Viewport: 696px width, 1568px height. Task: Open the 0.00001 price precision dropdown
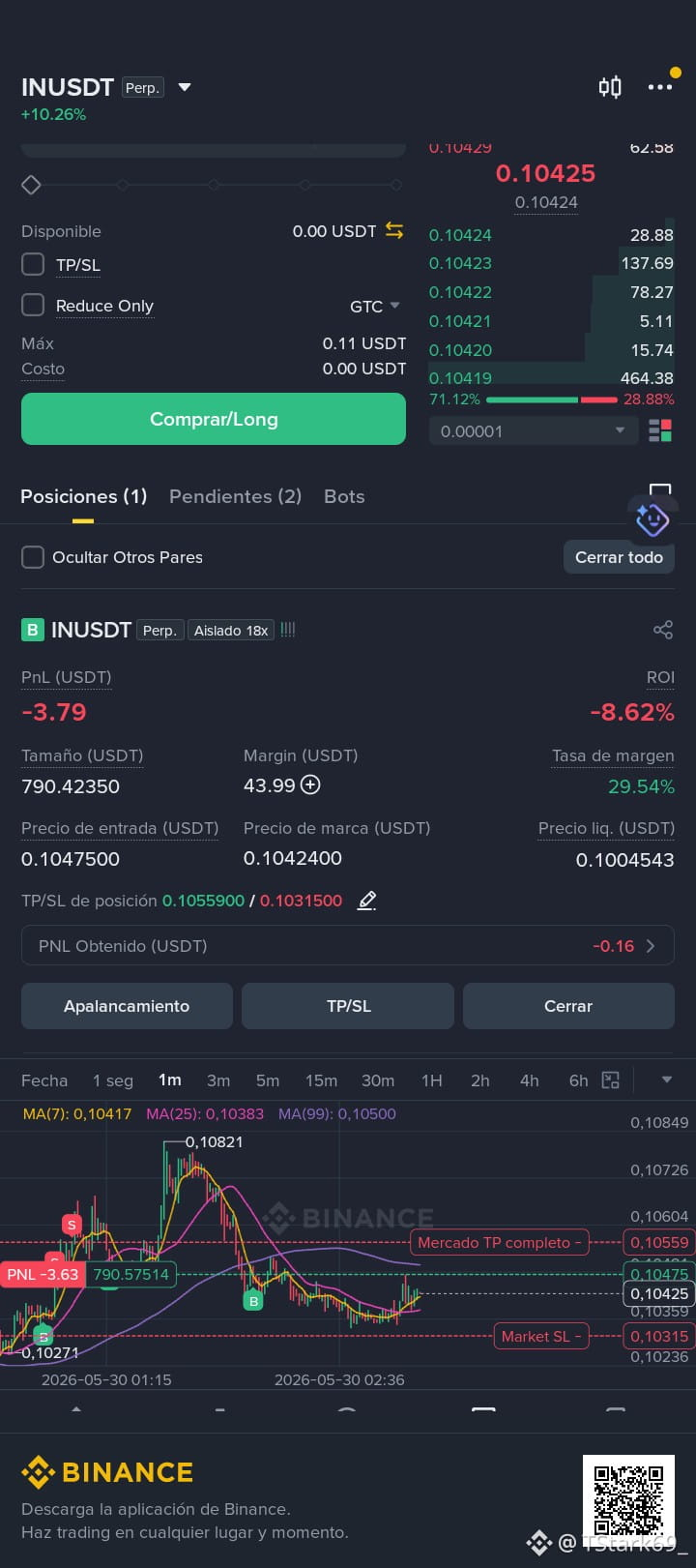click(534, 431)
